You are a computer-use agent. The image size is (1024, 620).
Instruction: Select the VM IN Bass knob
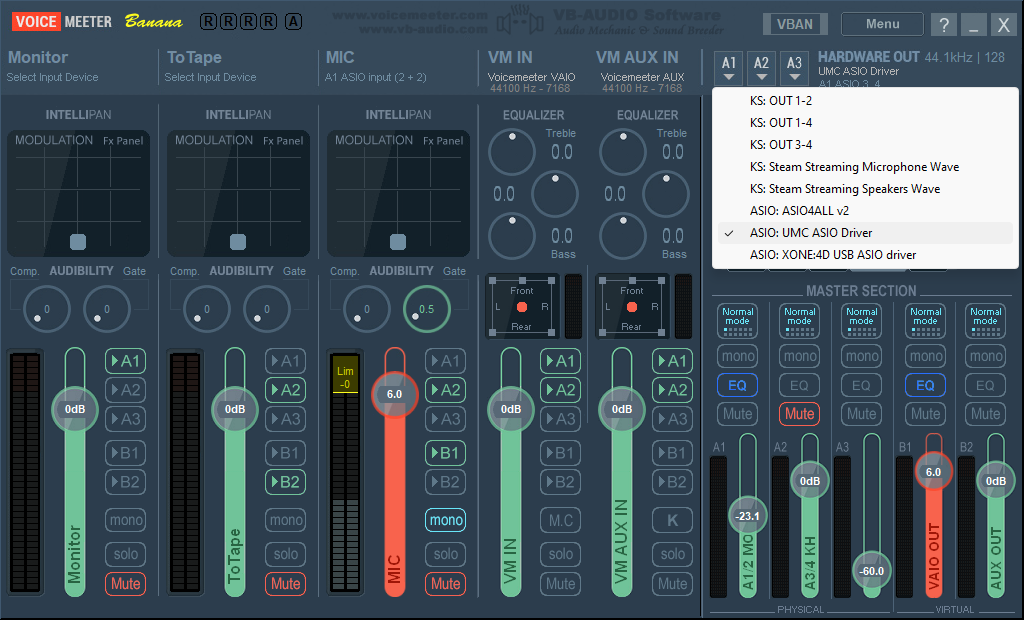[512, 236]
